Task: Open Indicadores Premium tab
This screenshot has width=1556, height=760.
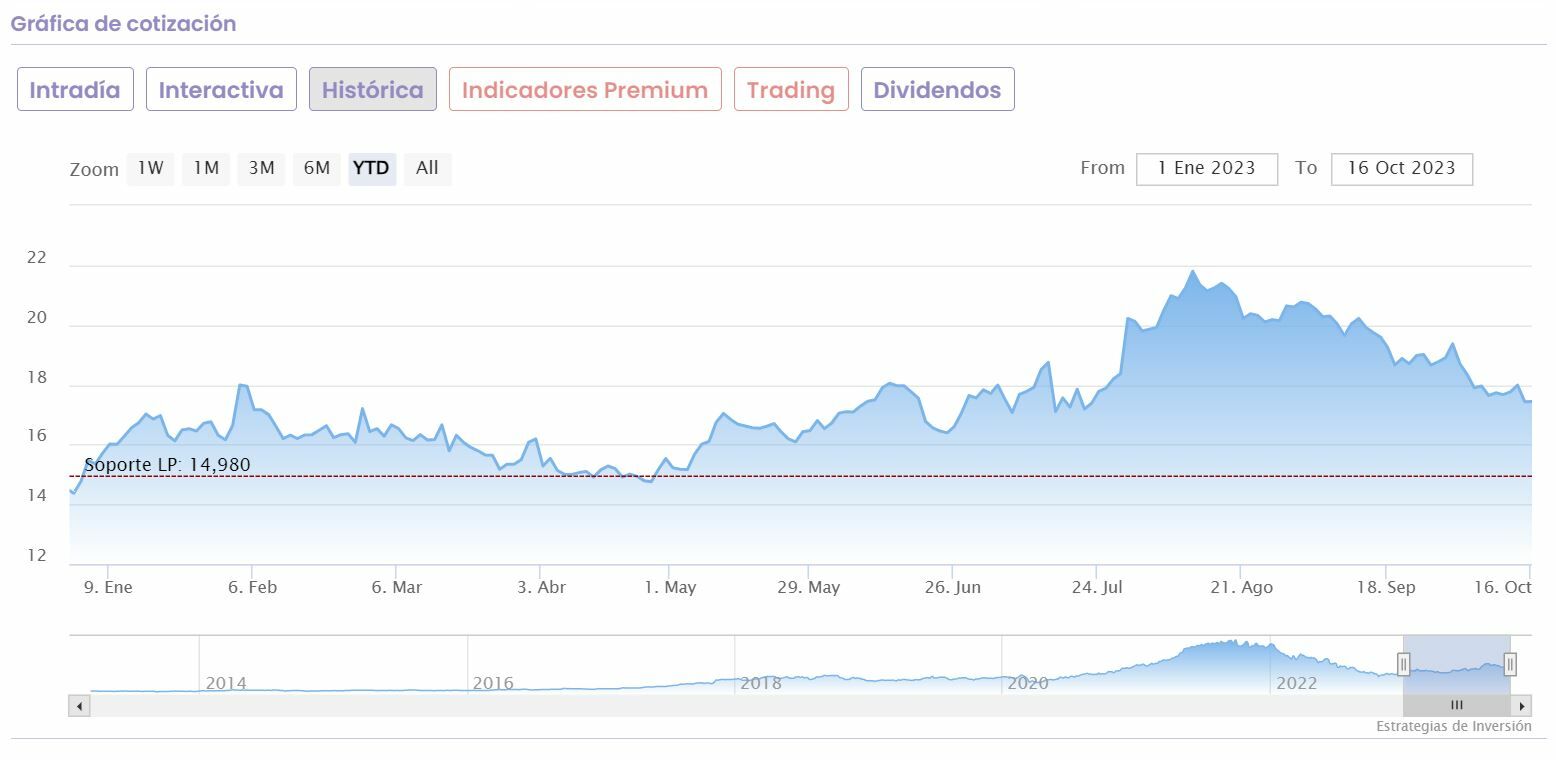Action: point(585,90)
